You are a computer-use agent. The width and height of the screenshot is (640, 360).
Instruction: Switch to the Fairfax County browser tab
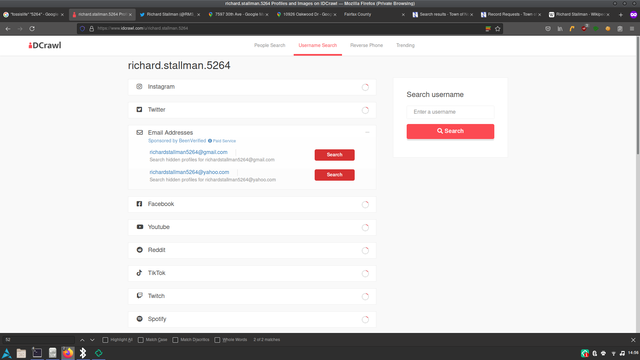point(373,14)
